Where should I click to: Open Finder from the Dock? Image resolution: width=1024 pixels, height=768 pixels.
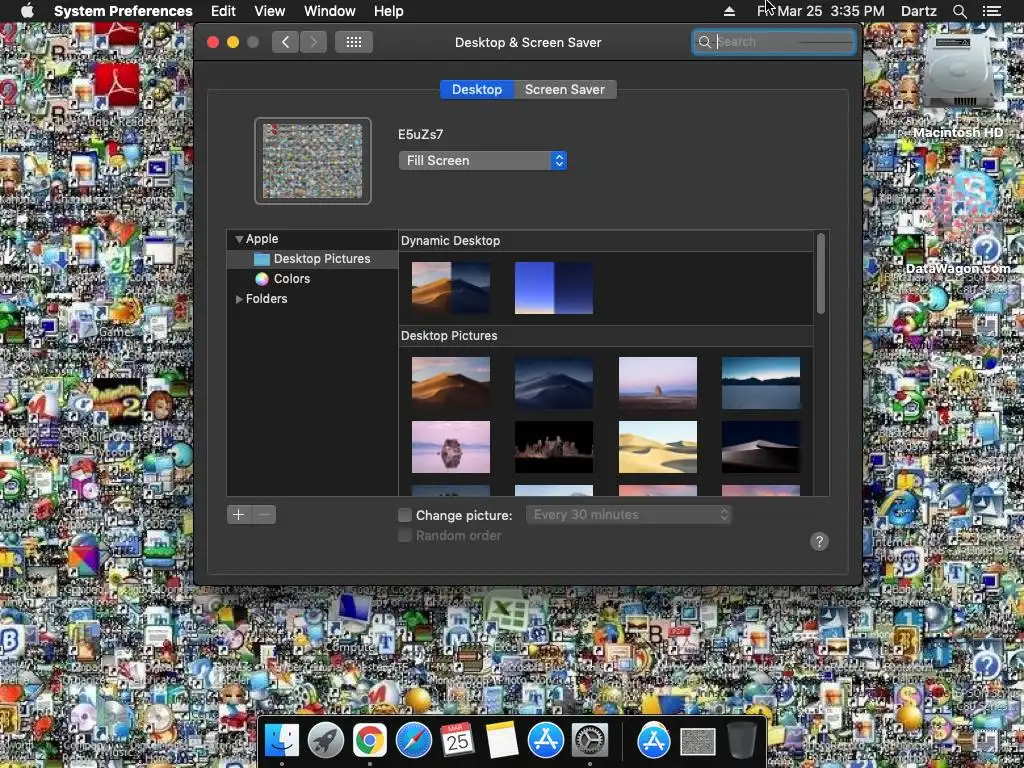(281, 741)
